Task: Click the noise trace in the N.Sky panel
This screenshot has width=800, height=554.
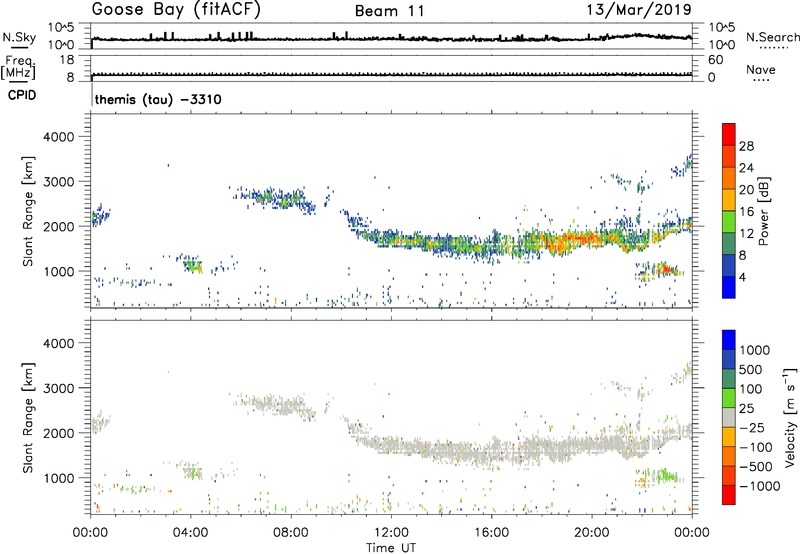Action: point(391,39)
